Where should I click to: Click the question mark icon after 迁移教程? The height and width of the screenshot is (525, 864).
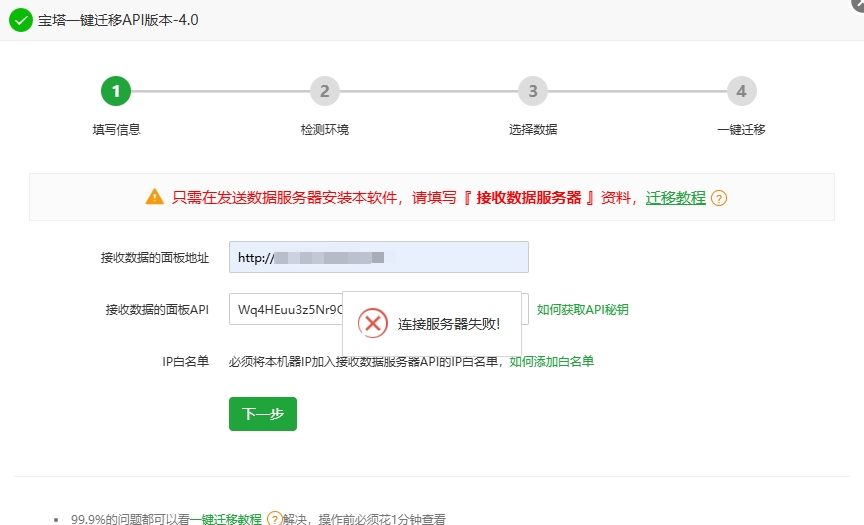click(719, 198)
